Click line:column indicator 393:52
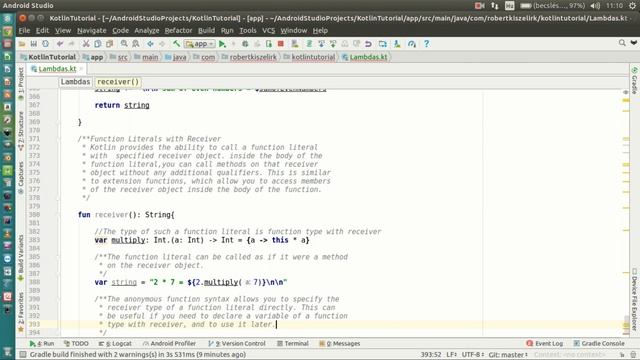The image size is (640, 360). click(431, 354)
